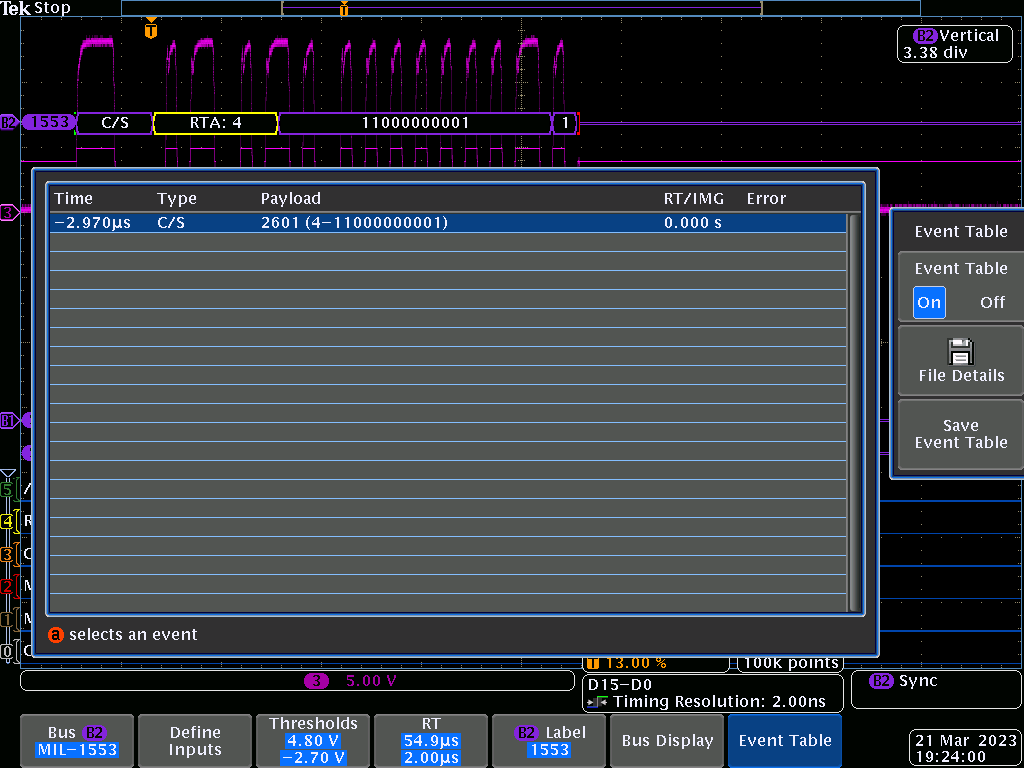The image size is (1024, 768).
Task: Turn Event Table On
Action: [929, 302]
